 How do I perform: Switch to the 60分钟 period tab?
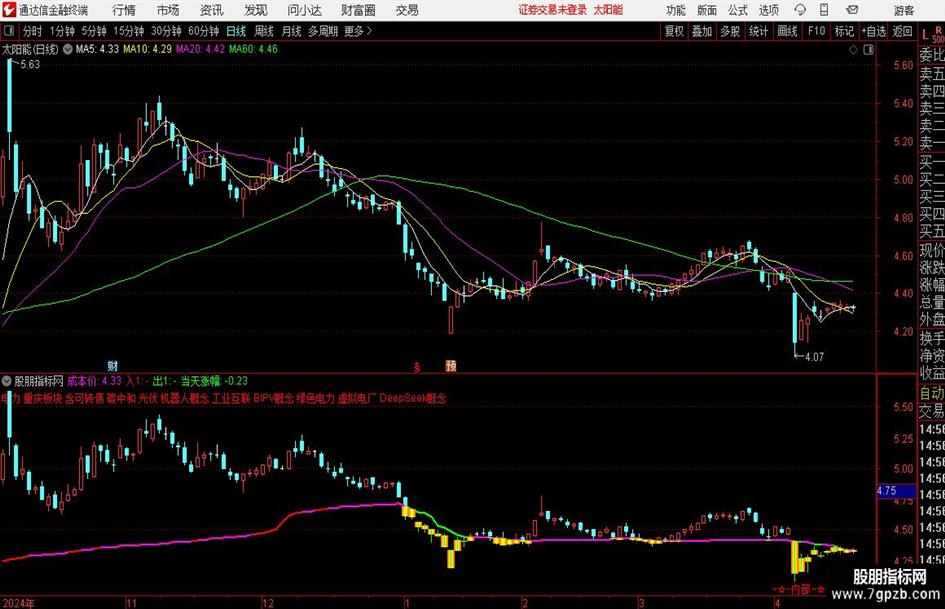(204, 31)
